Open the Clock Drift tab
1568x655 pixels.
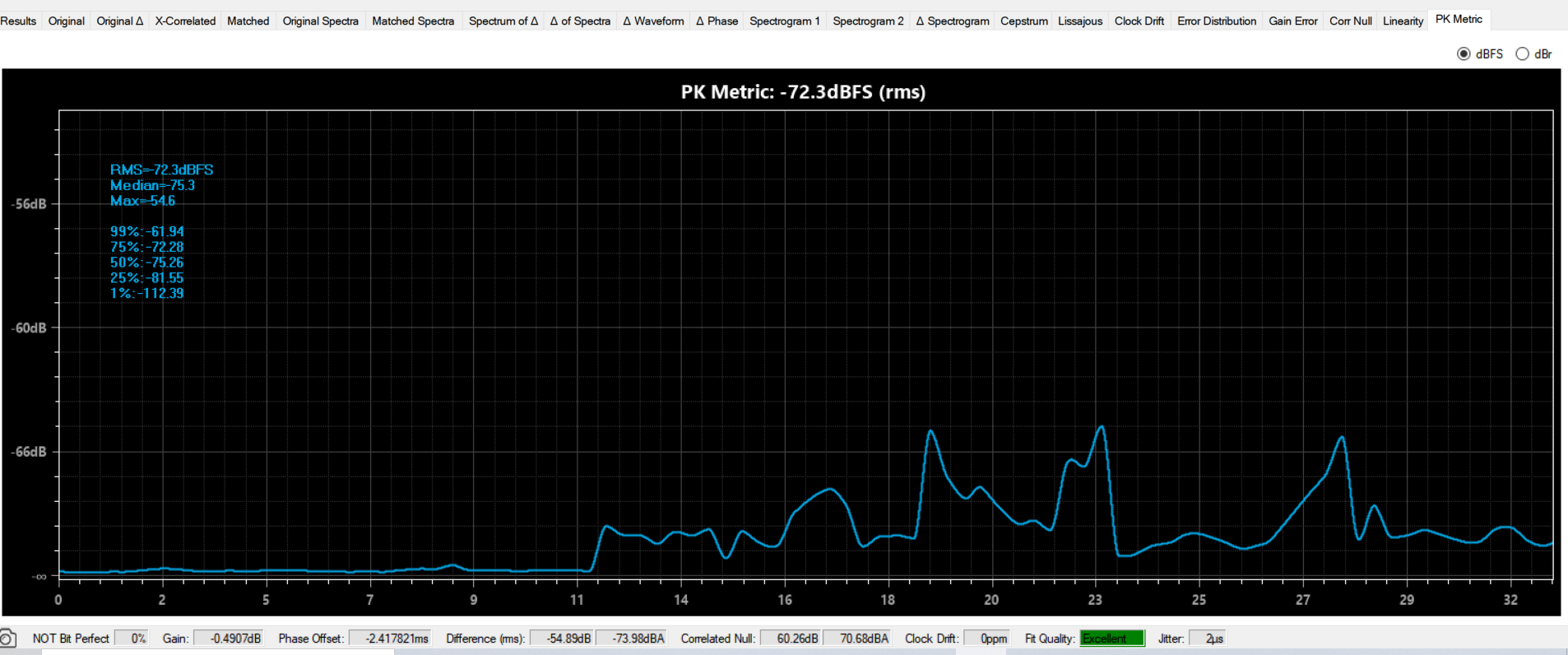[1139, 21]
